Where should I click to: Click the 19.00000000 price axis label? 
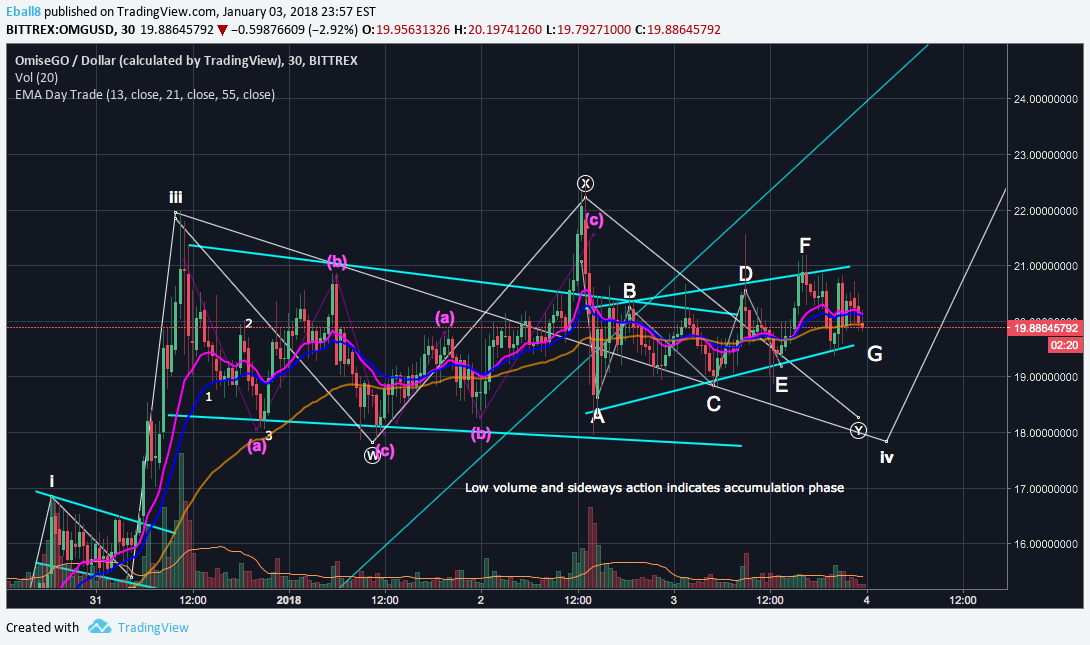click(x=1046, y=377)
